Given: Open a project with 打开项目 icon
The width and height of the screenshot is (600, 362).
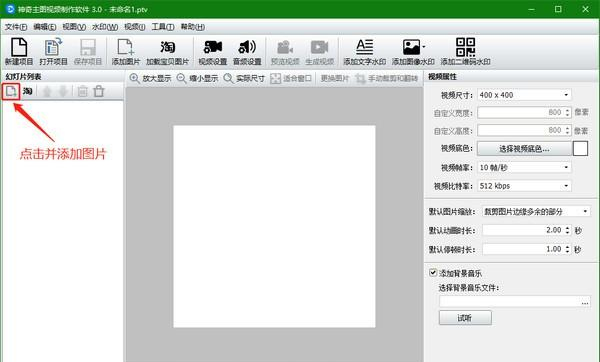Looking at the screenshot, I should (53, 52).
